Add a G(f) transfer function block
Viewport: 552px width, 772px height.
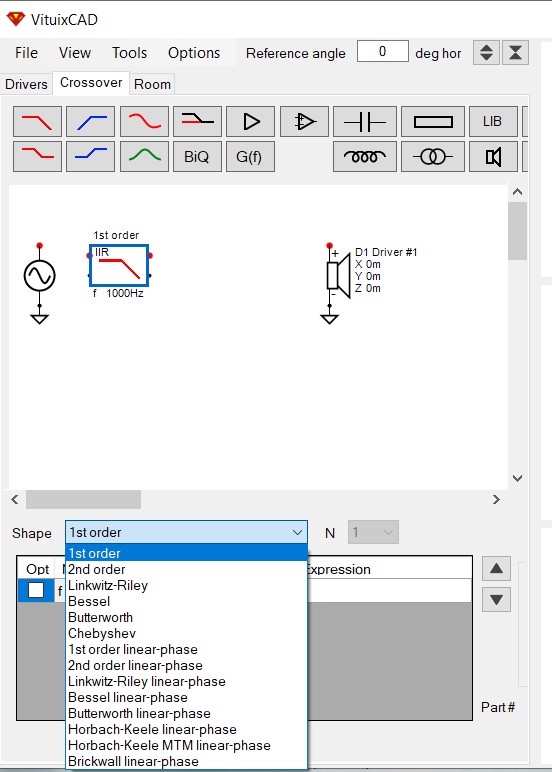pos(251,156)
